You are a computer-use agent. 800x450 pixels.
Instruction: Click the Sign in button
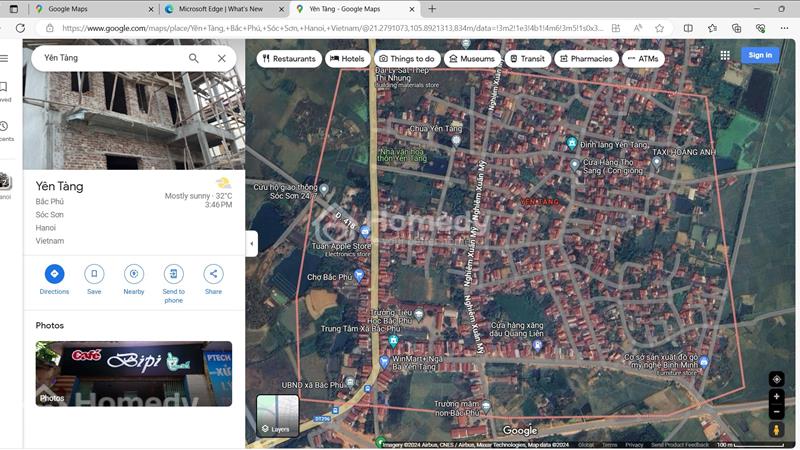point(760,55)
